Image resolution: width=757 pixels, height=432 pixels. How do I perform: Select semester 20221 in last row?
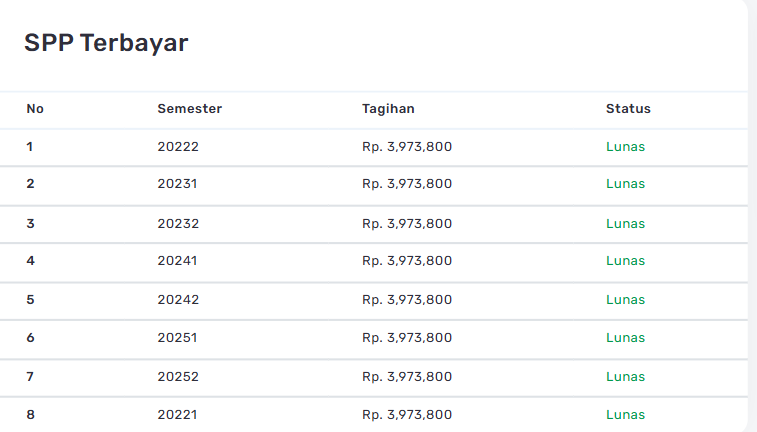click(178, 415)
